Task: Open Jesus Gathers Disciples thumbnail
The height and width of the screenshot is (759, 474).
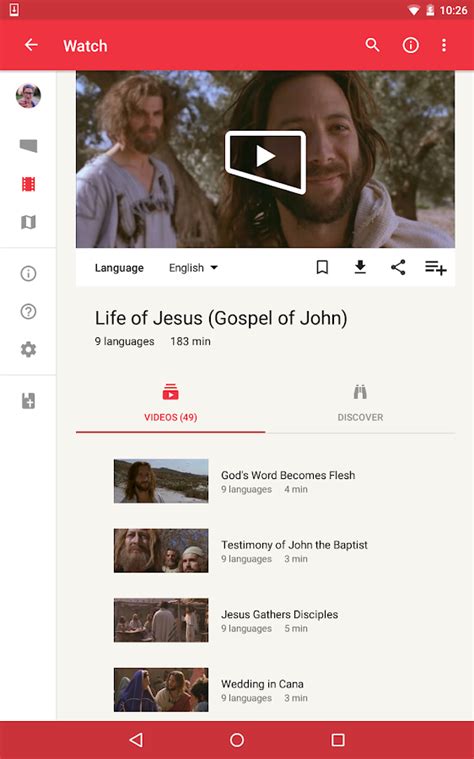Action: pos(161,620)
